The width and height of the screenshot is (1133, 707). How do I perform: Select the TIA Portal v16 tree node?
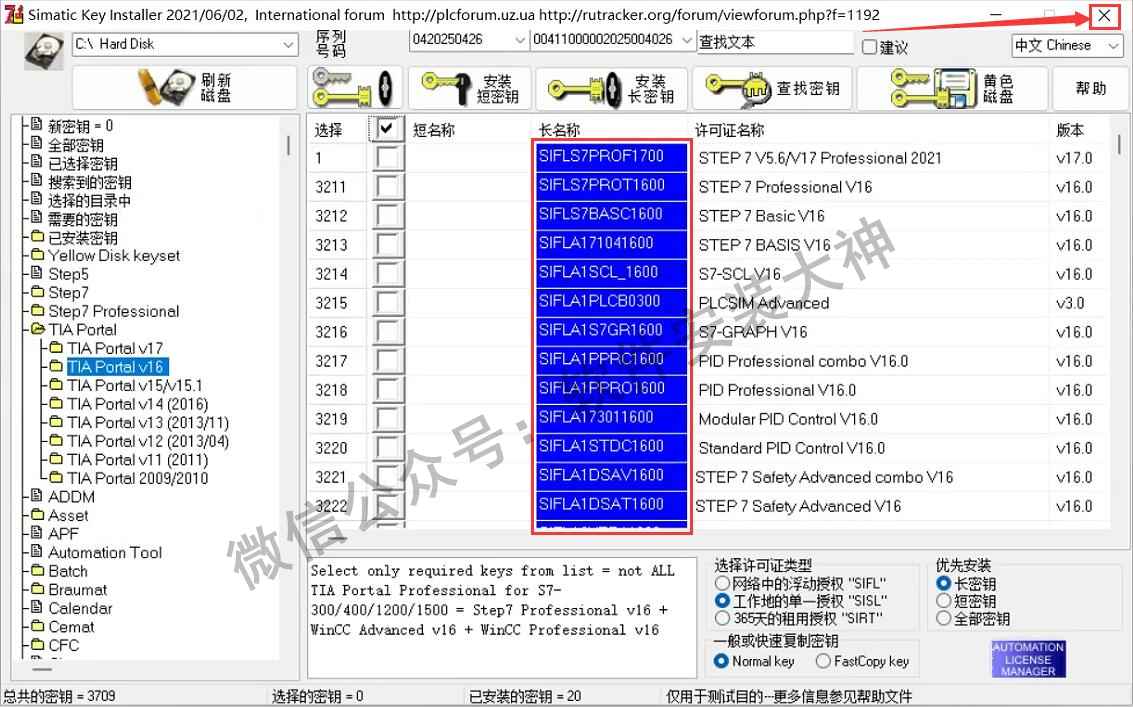(x=116, y=367)
